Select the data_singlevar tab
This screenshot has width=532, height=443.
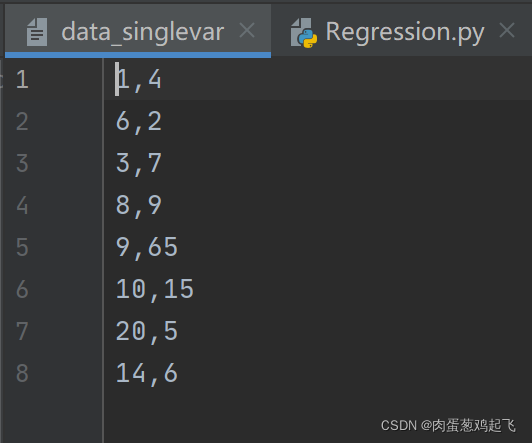(x=138, y=30)
